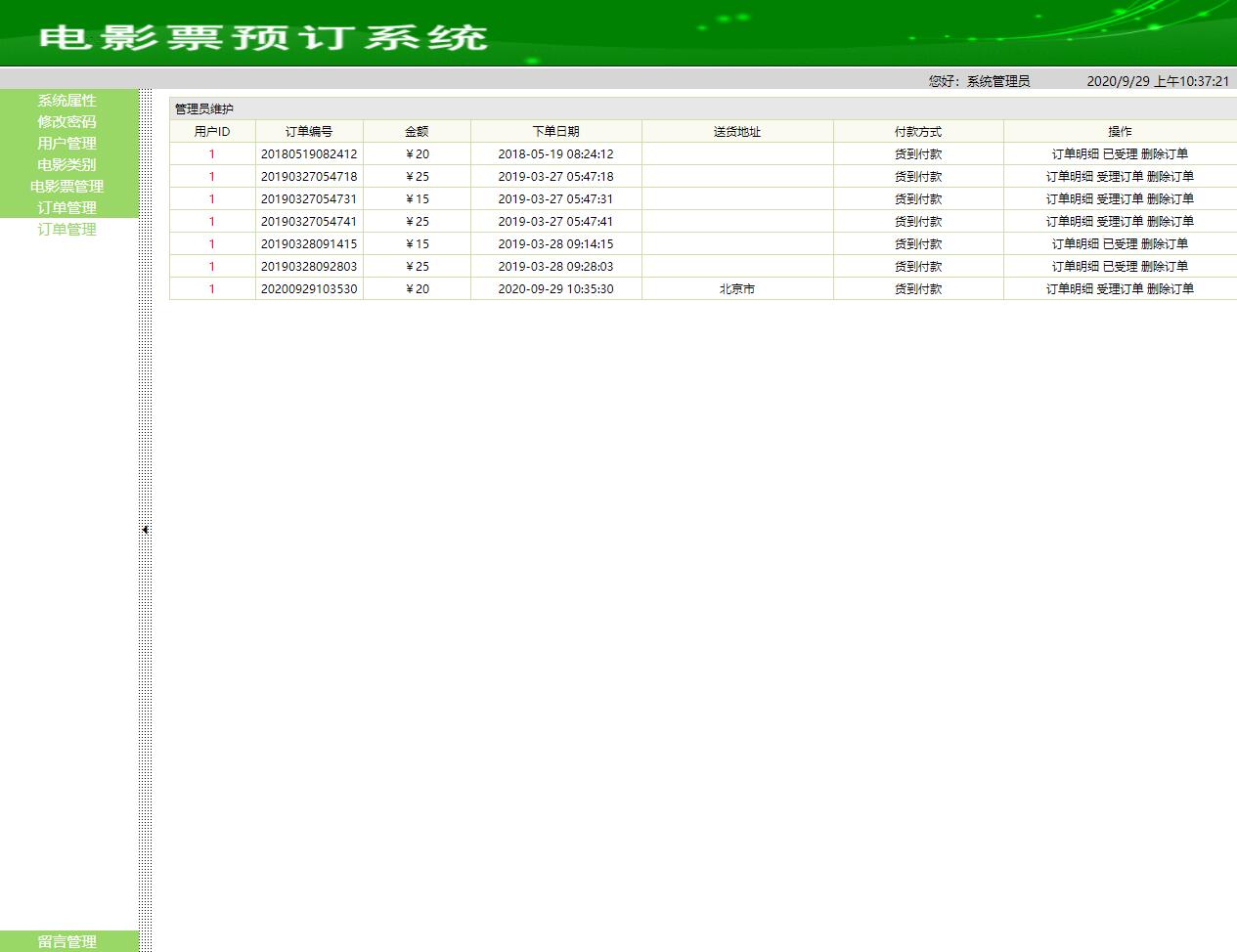Select order number 20180519082412

click(x=309, y=154)
